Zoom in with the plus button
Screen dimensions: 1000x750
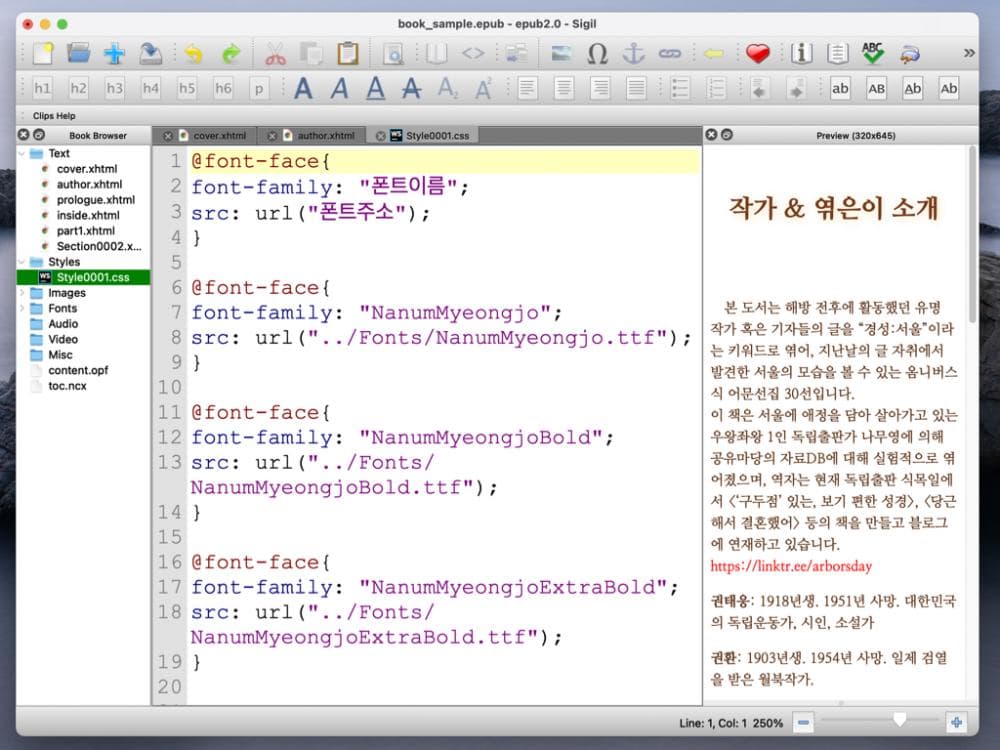(x=956, y=723)
